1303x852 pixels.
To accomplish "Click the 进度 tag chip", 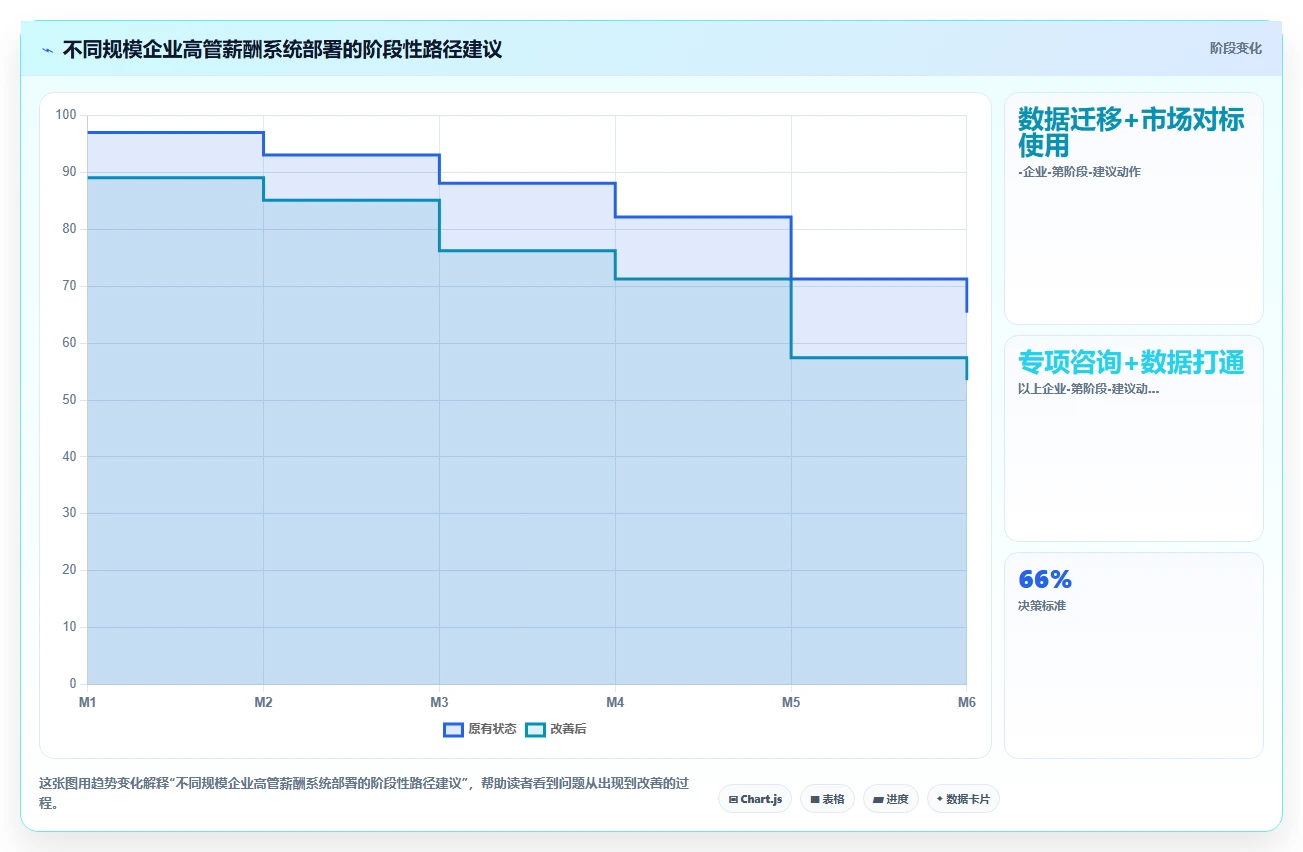I will (x=890, y=799).
